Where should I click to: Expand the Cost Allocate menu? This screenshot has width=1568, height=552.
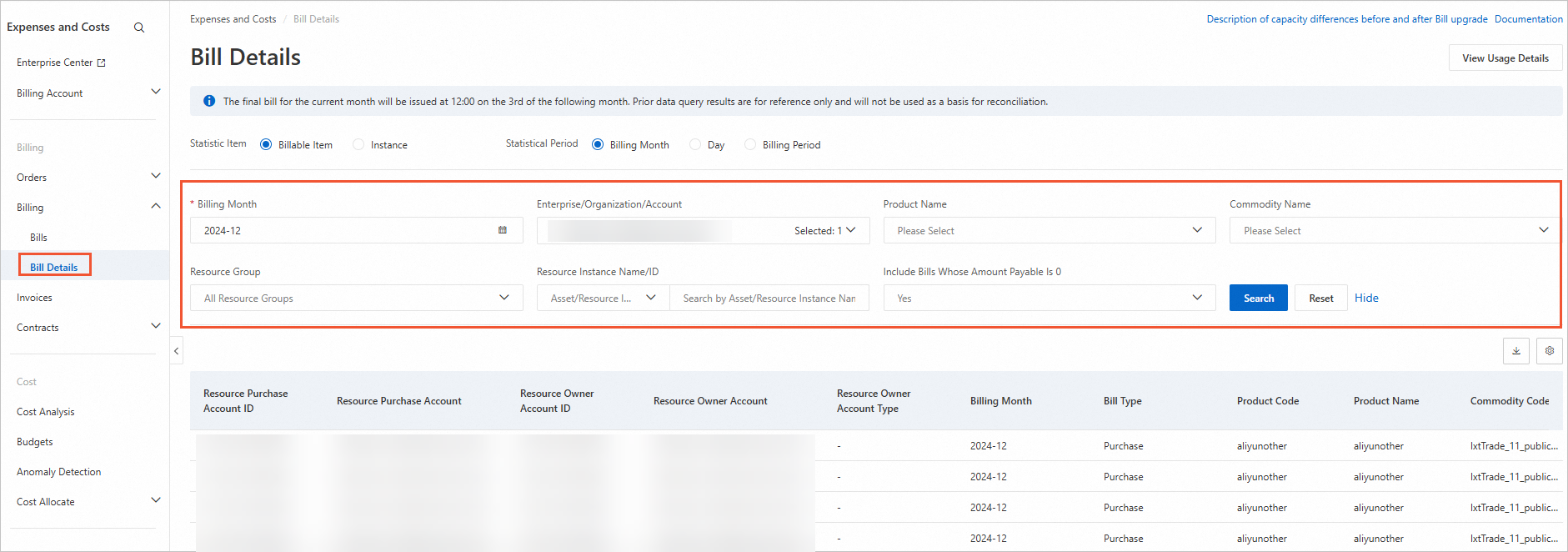[155, 500]
